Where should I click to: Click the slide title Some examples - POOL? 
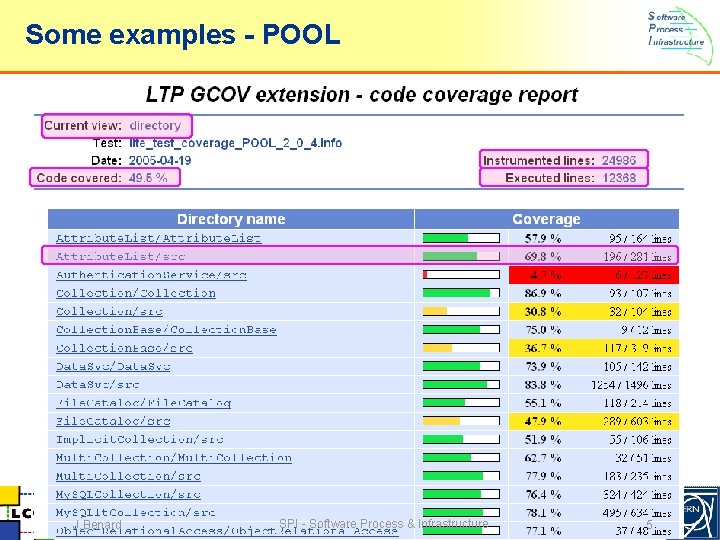pyautogui.click(x=183, y=35)
